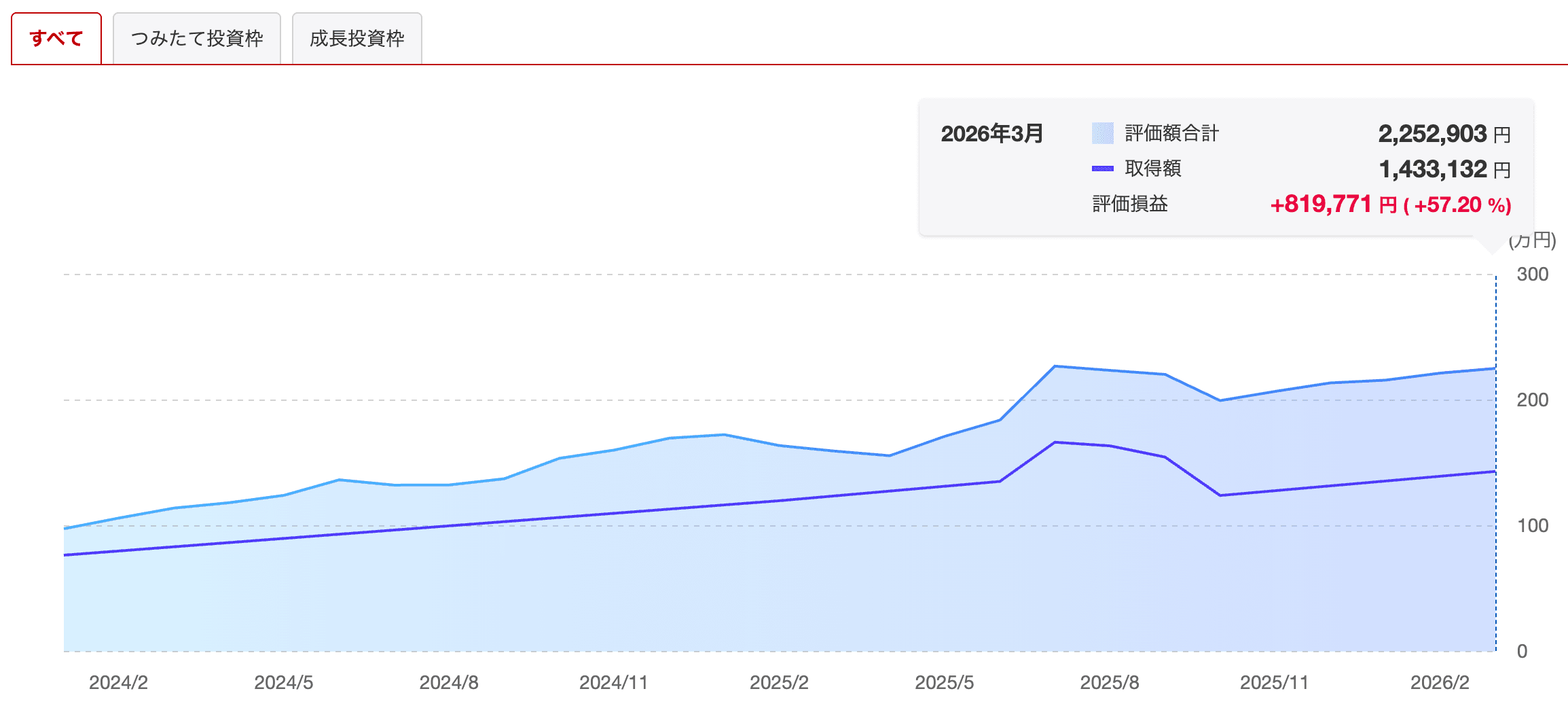Click the 2026年3月 date in the tooltip

(x=991, y=133)
